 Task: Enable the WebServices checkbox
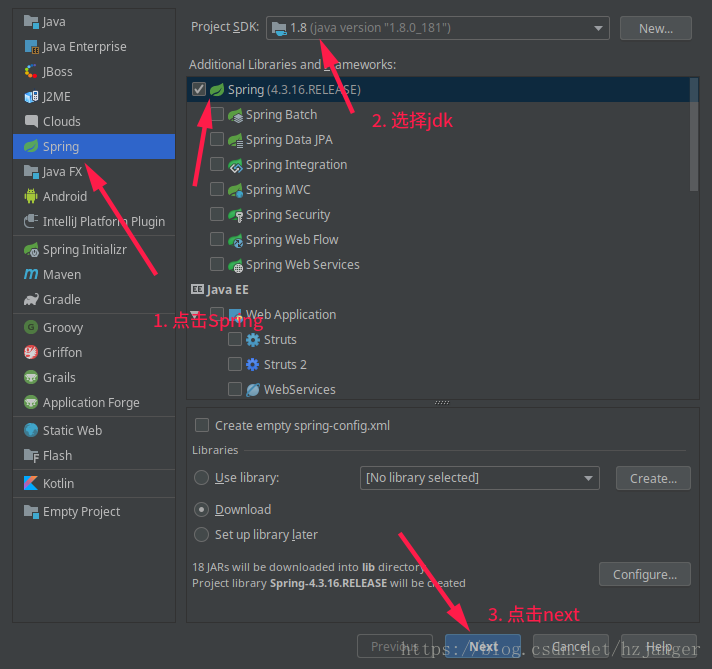235,389
